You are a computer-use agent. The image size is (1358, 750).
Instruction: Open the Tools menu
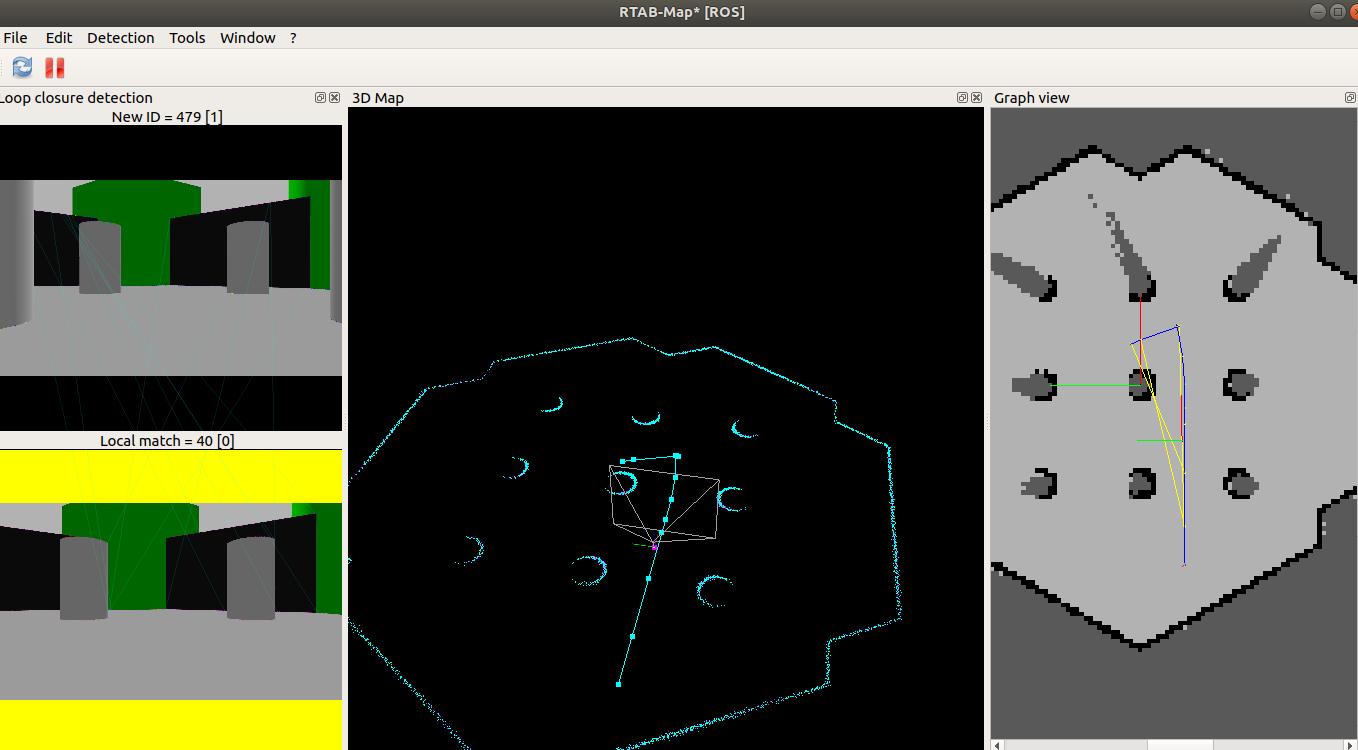pyautogui.click(x=187, y=38)
